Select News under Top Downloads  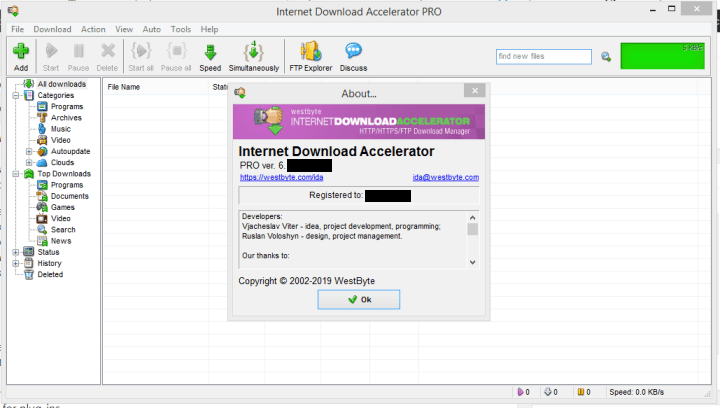point(61,241)
